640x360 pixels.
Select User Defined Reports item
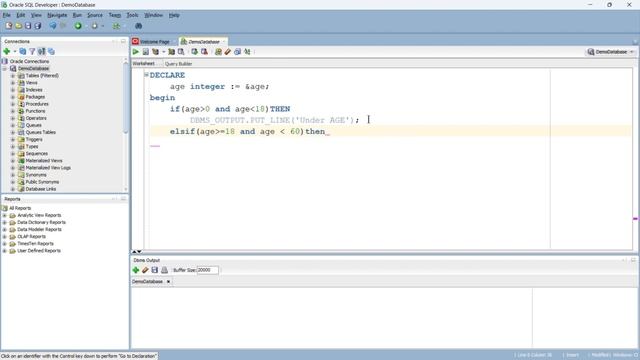39,251
